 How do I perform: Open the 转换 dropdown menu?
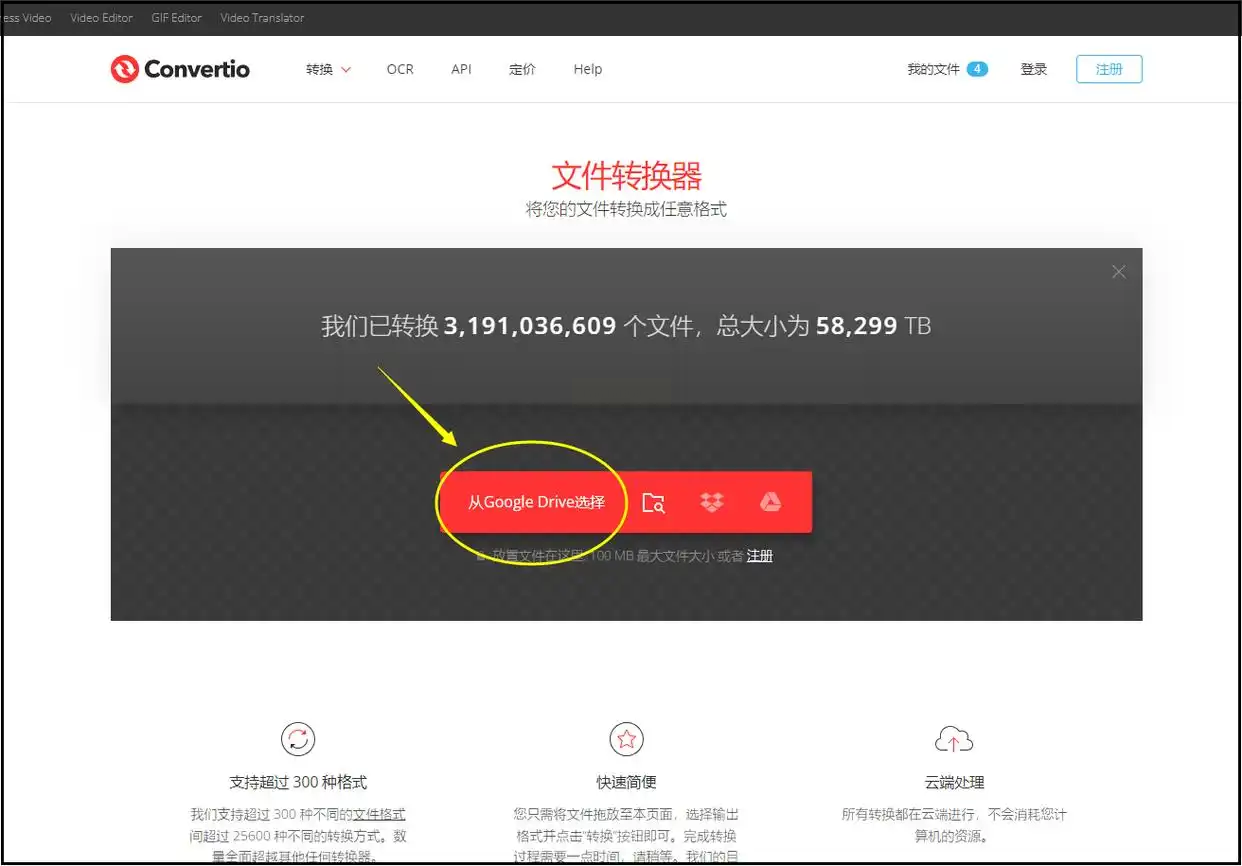[x=329, y=69]
